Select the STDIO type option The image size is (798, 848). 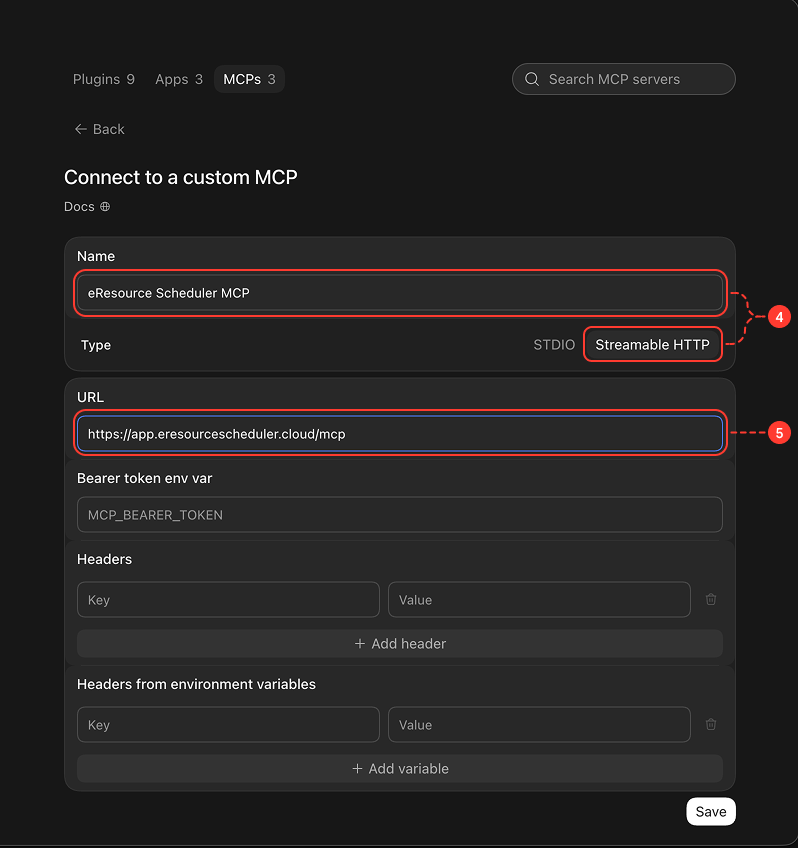pos(554,344)
